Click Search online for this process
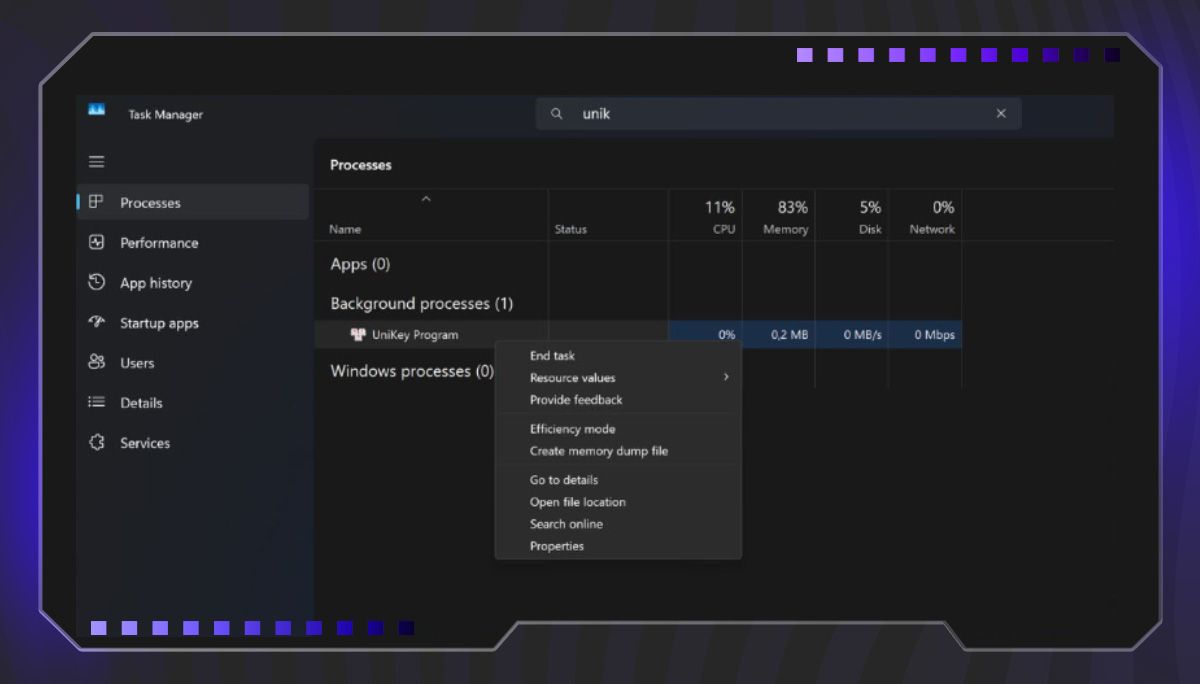 point(566,523)
